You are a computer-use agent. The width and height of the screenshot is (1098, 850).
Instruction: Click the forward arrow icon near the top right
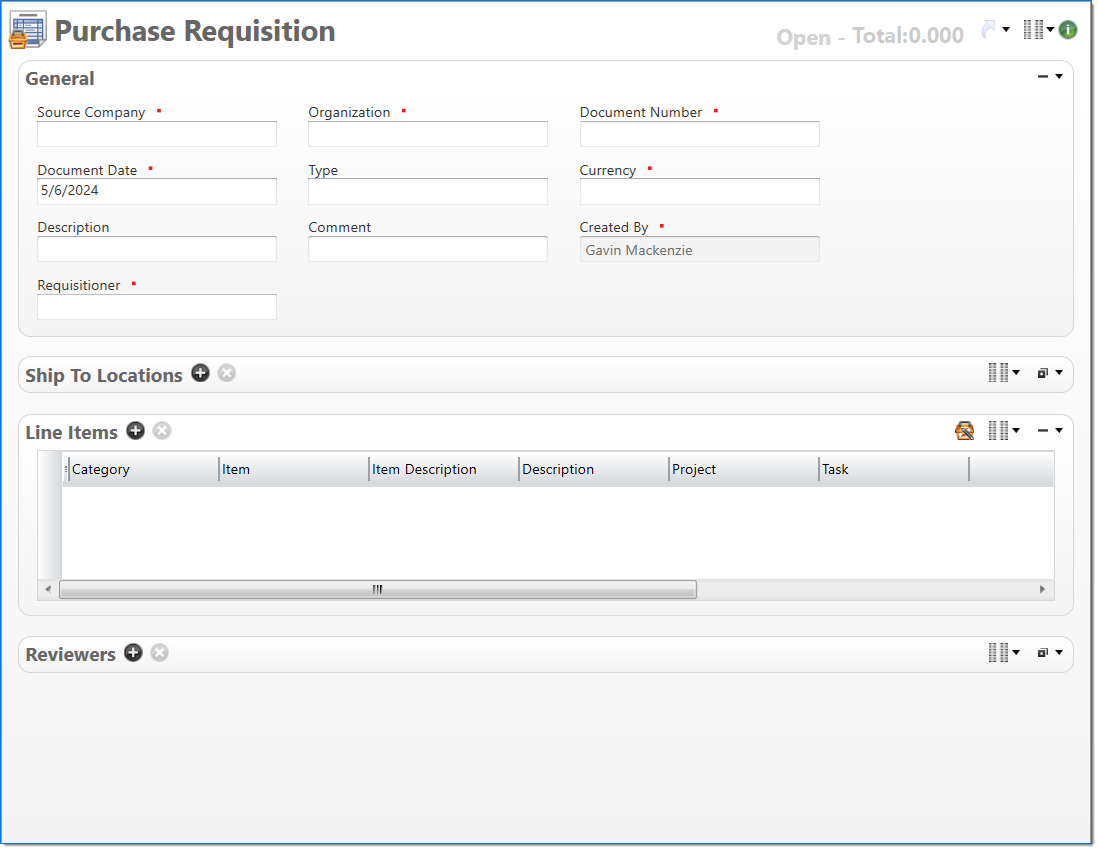(986, 27)
